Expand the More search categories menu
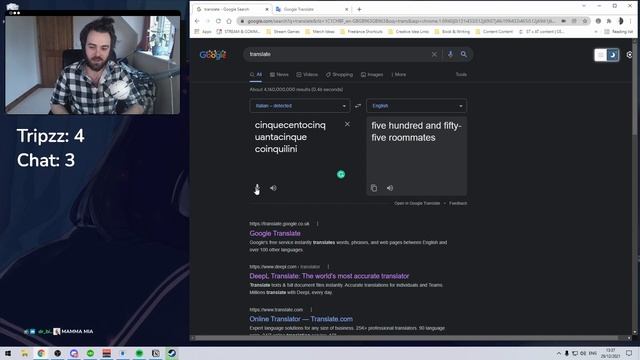Image resolution: width=640 pixels, height=360 pixels. click(399, 75)
